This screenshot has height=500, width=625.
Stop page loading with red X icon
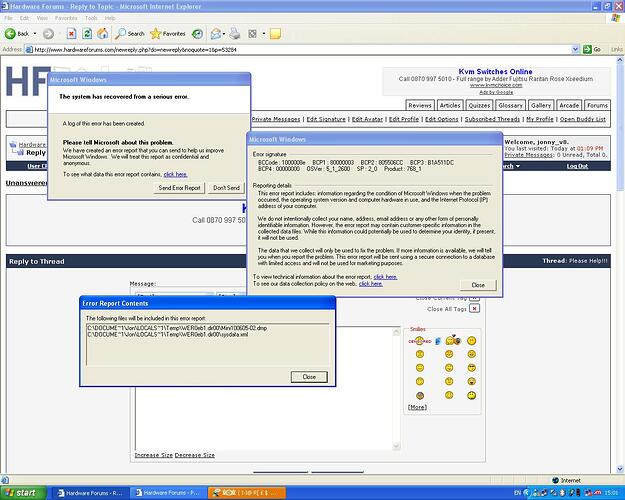(71, 34)
